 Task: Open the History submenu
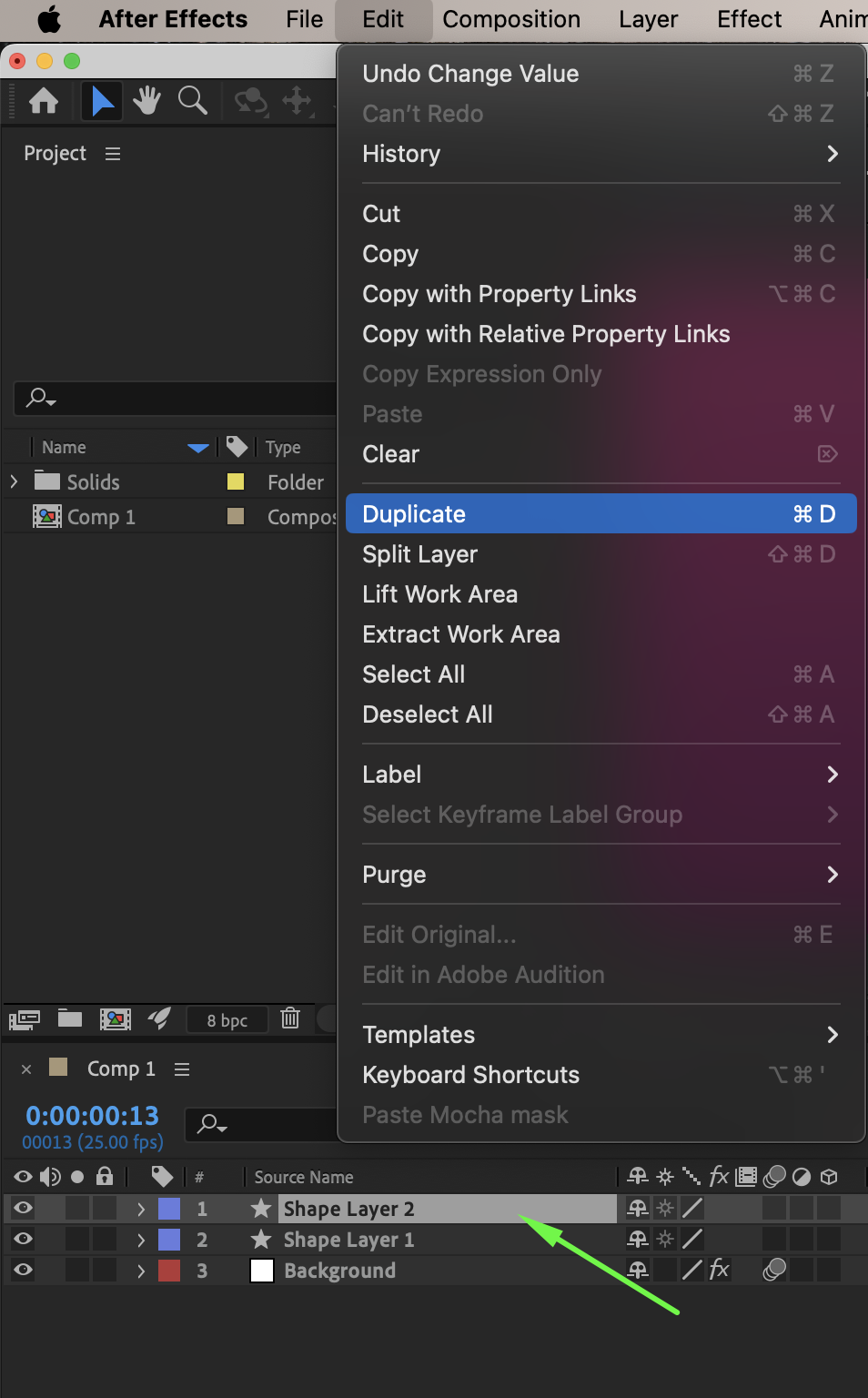click(x=601, y=154)
